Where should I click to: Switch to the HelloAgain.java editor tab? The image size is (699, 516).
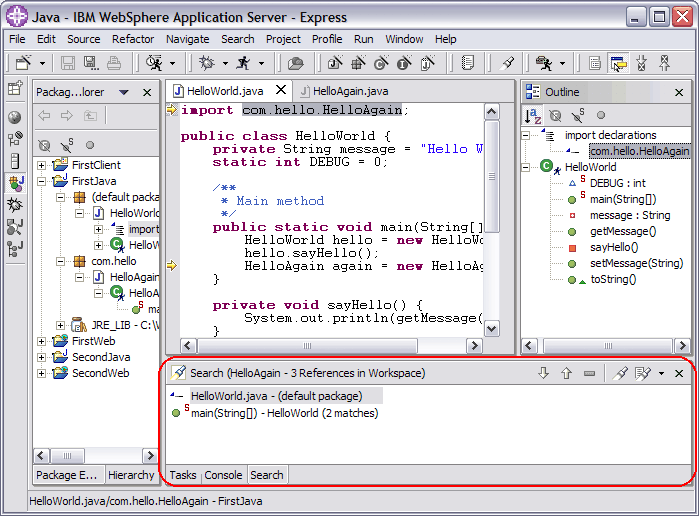pyautogui.click(x=343, y=91)
